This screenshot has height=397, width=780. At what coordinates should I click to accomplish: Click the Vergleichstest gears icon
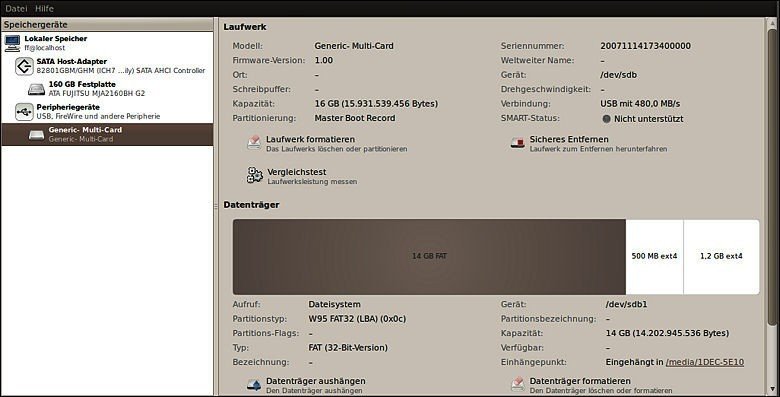click(x=255, y=176)
